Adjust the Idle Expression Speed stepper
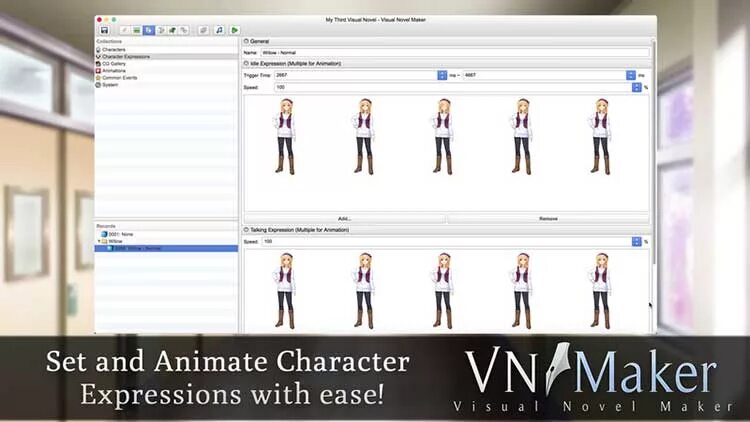Image resolution: width=750 pixels, height=422 pixels. (x=637, y=87)
